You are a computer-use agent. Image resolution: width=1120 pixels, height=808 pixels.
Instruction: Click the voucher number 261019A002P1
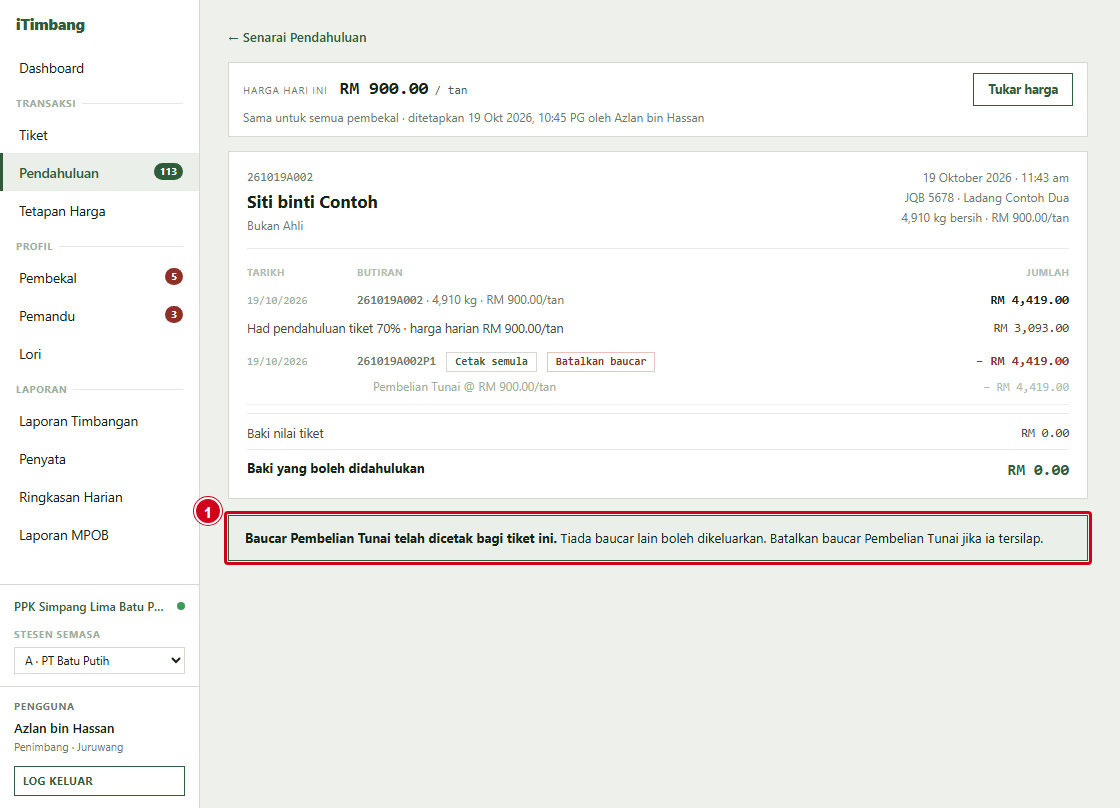click(396, 361)
